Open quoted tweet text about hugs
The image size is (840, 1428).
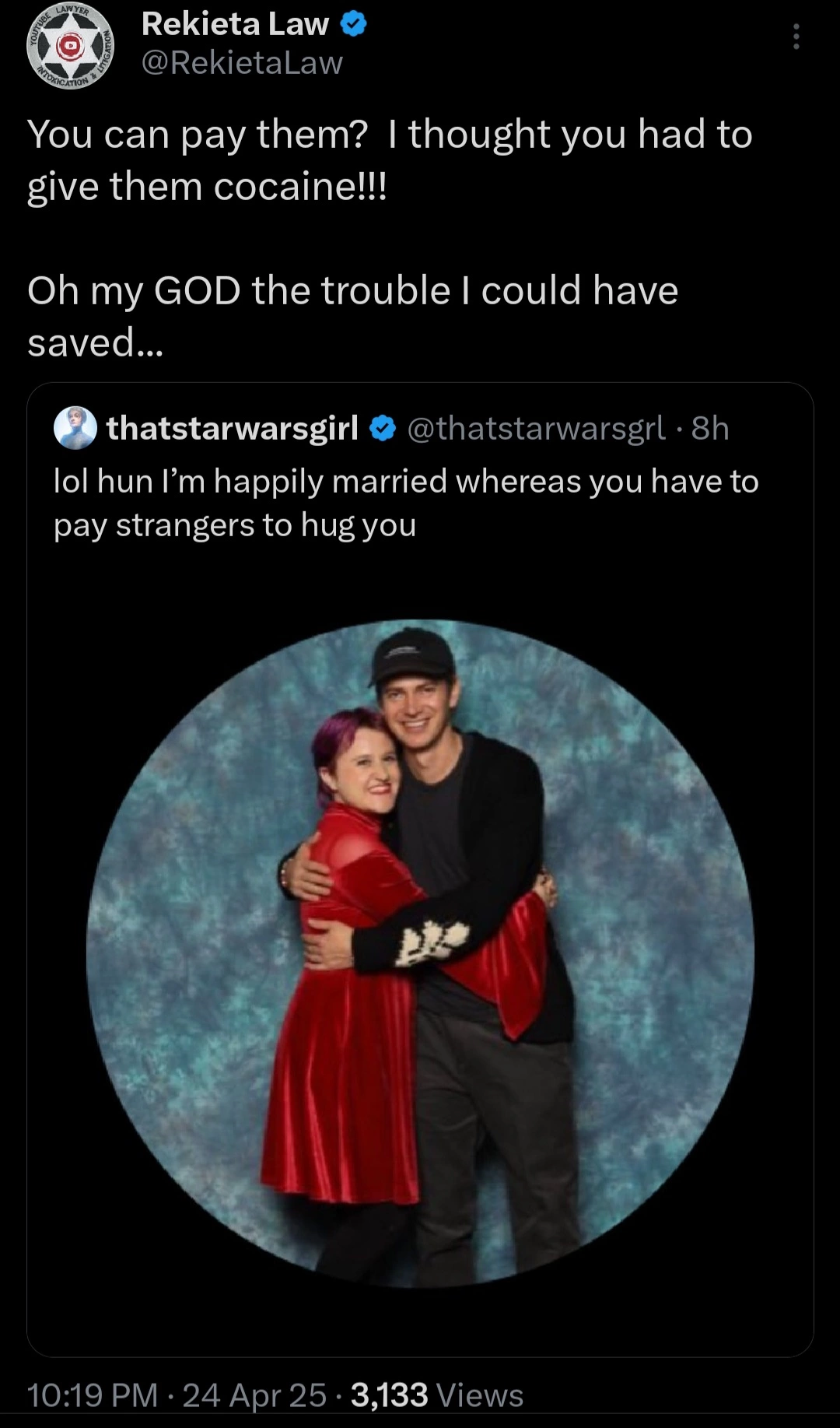(x=406, y=503)
